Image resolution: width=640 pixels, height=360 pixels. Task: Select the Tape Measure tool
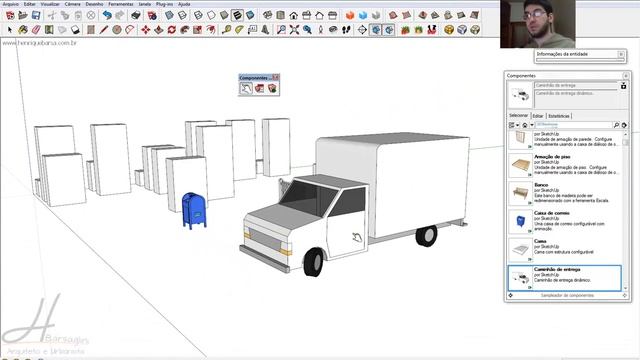(x=226, y=30)
